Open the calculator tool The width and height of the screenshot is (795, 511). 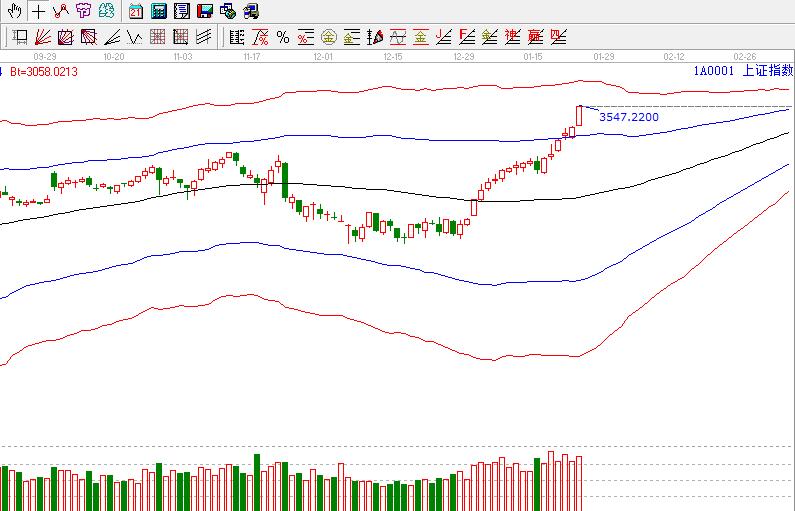(x=158, y=12)
